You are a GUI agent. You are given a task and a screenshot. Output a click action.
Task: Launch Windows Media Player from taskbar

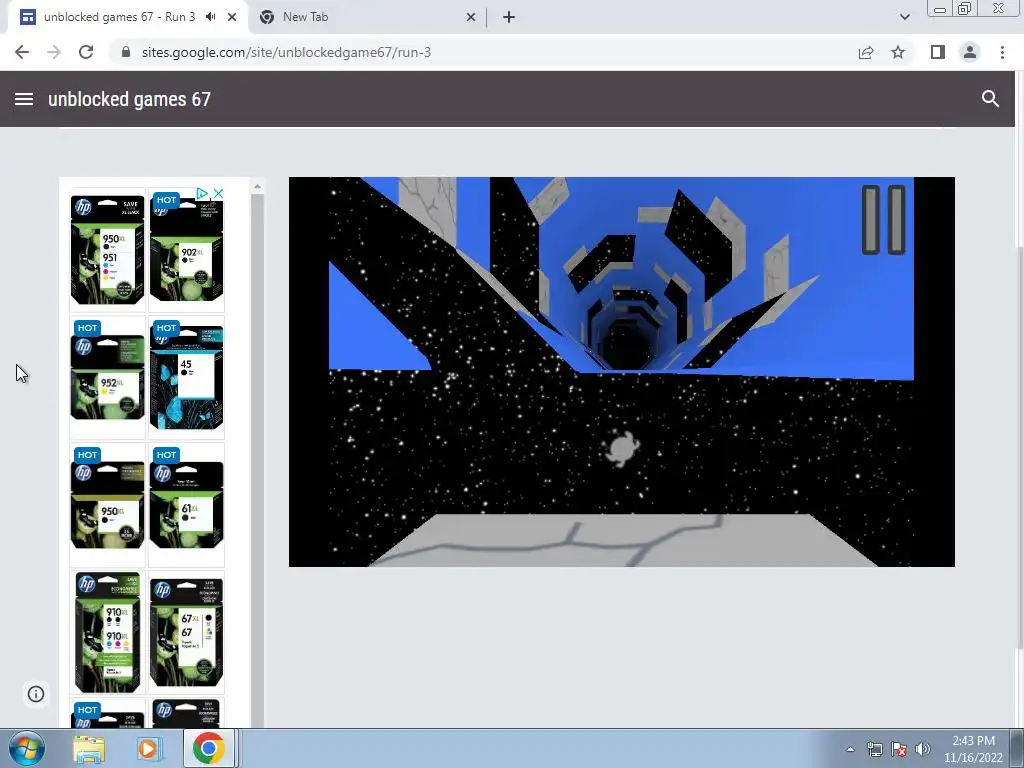click(148, 749)
